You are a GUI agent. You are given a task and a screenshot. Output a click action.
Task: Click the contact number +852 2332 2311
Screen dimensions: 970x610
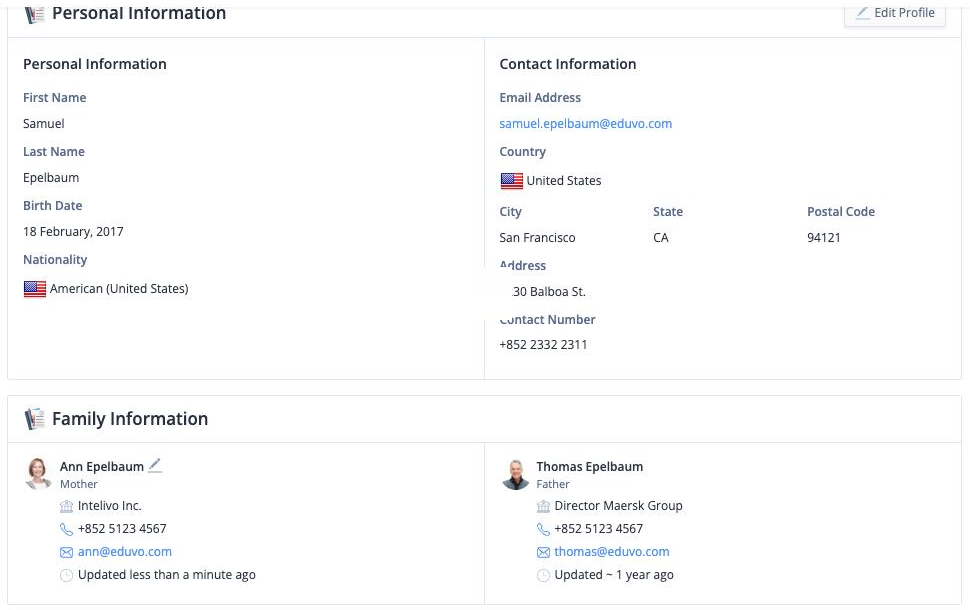pyautogui.click(x=543, y=345)
